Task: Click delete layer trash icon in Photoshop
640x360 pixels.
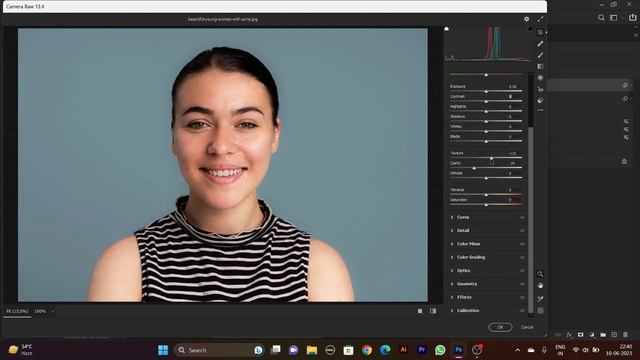Action: [626, 335]
